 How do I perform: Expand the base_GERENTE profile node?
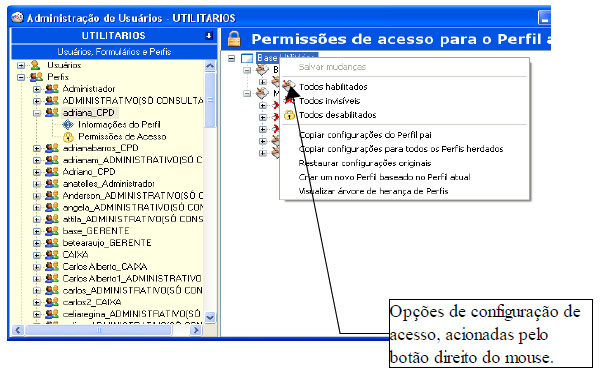click(x=37, y=231)
